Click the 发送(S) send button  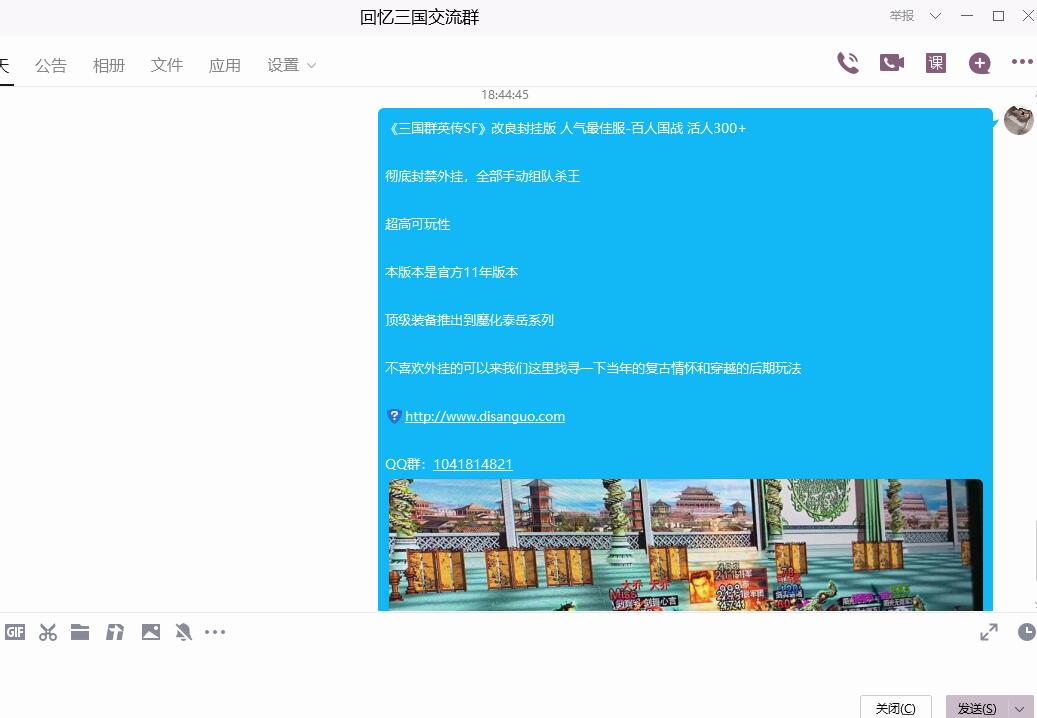point(977,707)
